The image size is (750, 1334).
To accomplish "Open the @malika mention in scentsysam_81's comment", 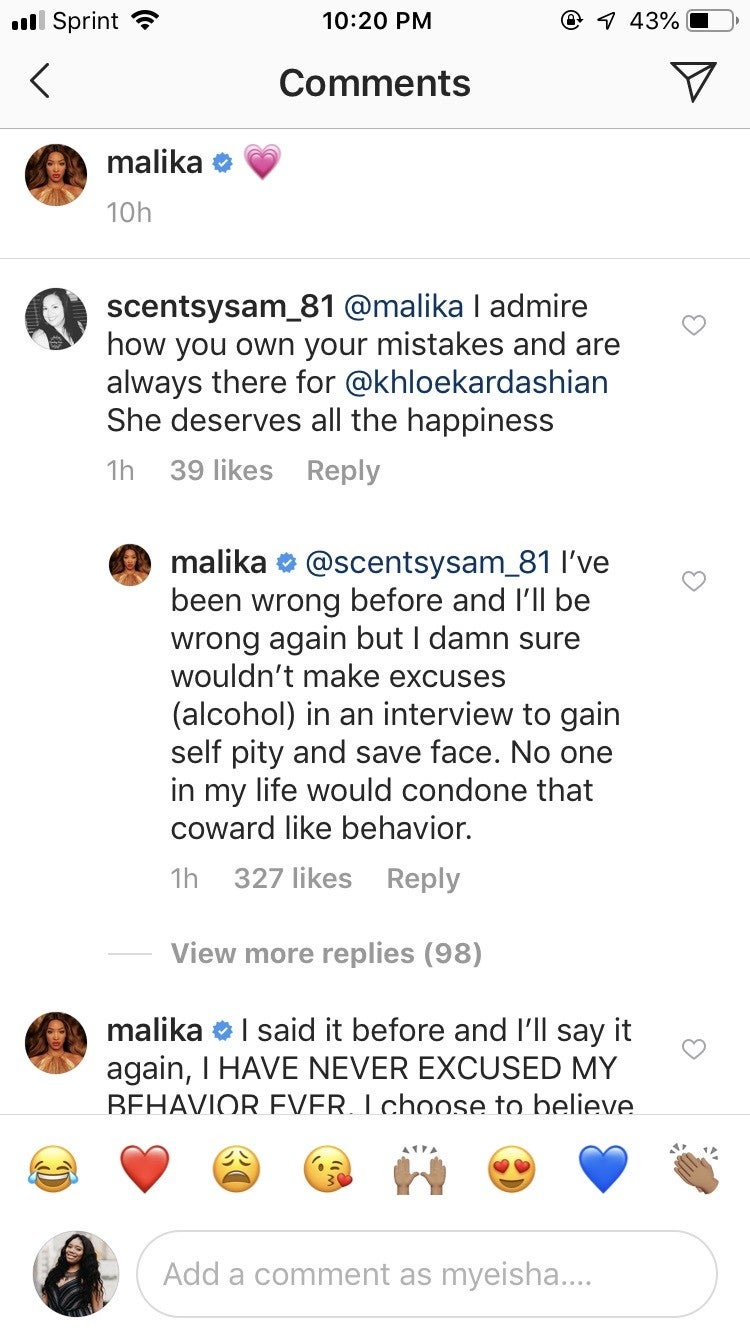I will coord(403,306).
